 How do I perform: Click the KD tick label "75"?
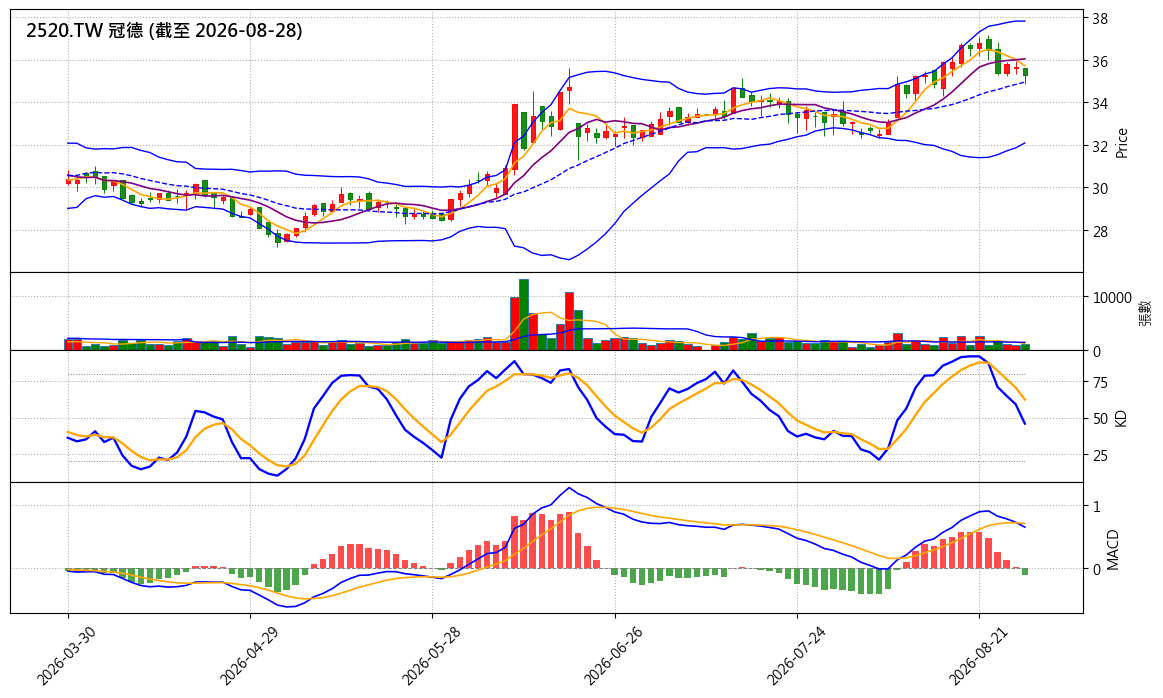1100,383
